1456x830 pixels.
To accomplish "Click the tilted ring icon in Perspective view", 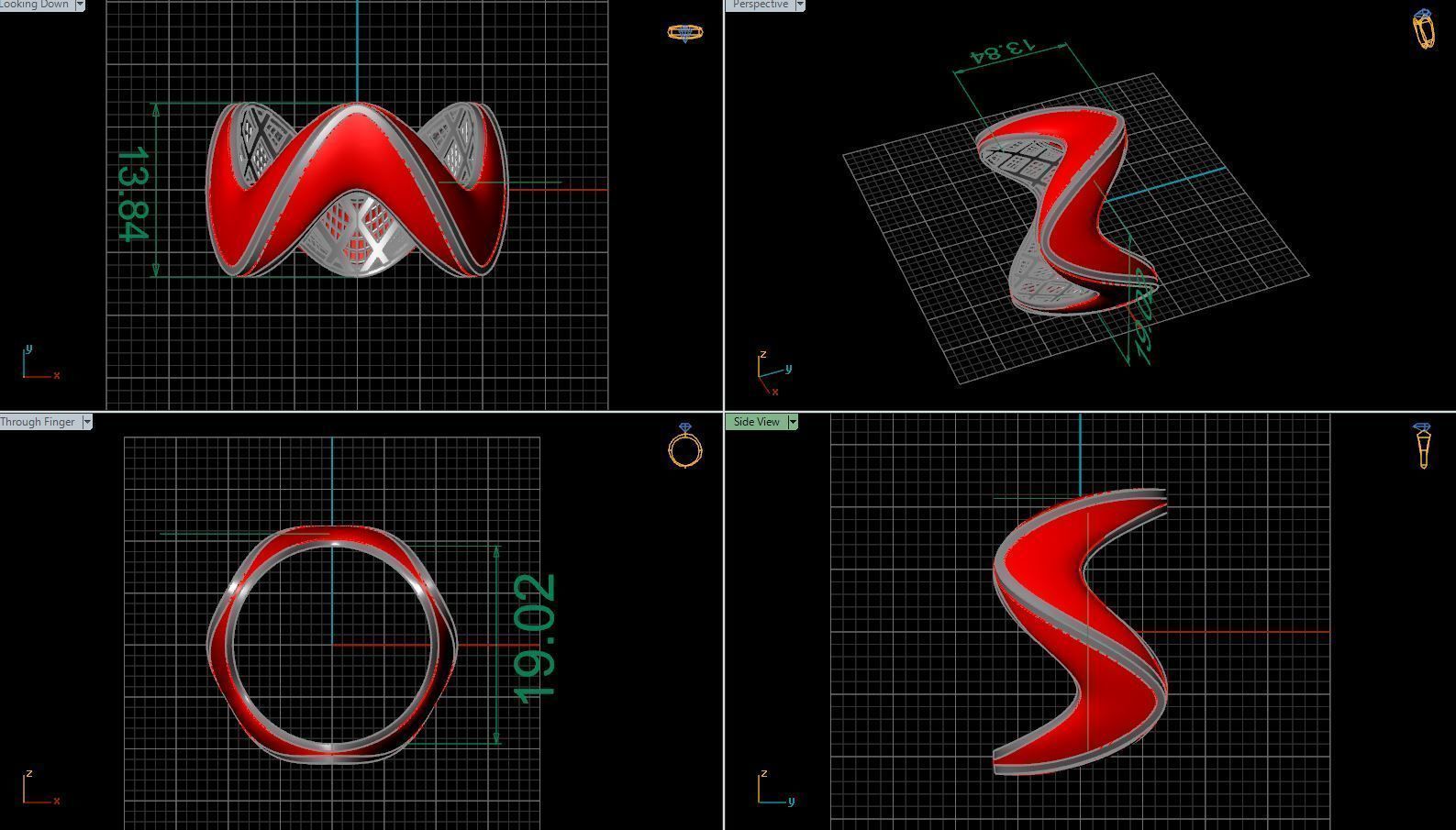I will click(1424, 29).
